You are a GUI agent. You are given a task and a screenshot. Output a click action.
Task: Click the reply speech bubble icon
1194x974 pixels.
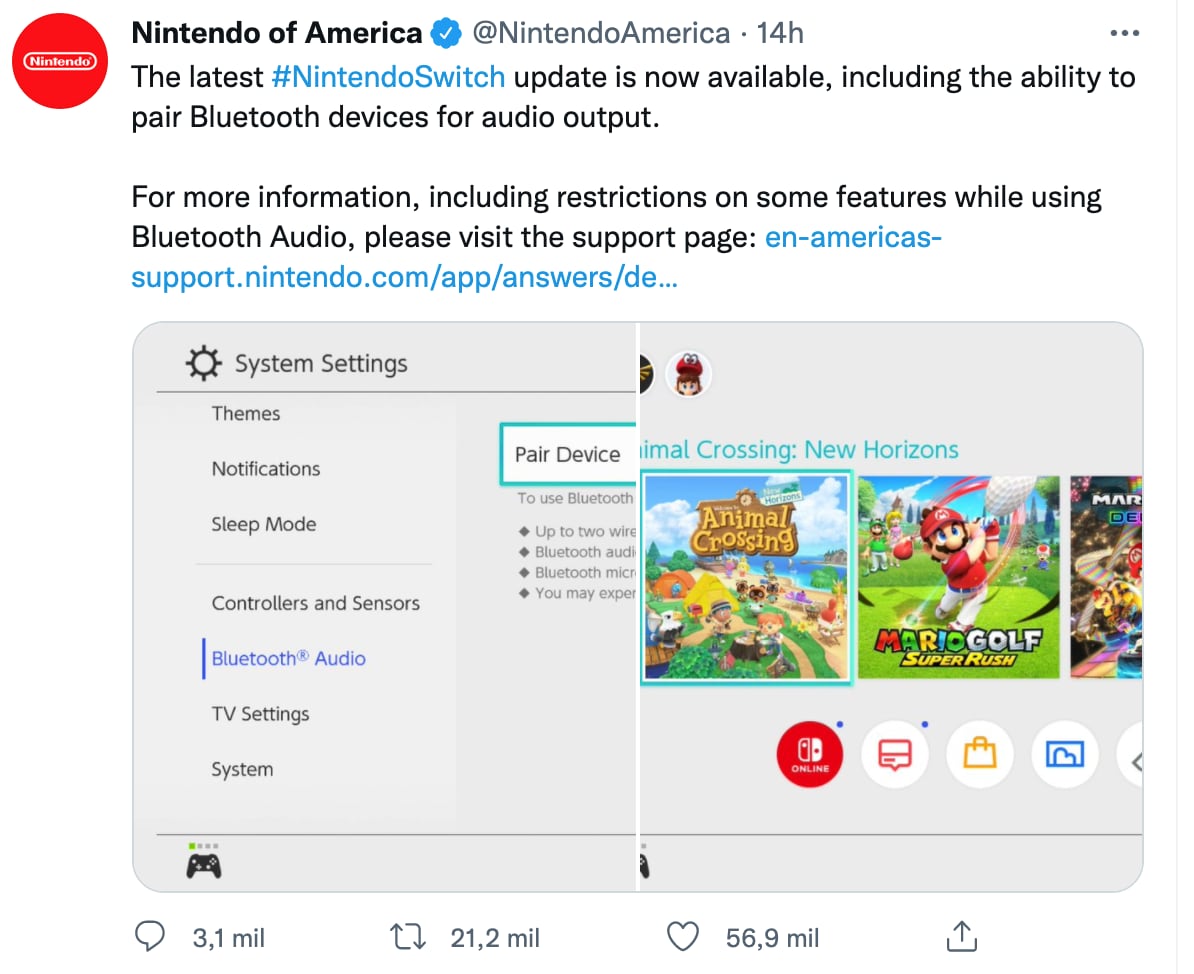click(x=150, y=937)
